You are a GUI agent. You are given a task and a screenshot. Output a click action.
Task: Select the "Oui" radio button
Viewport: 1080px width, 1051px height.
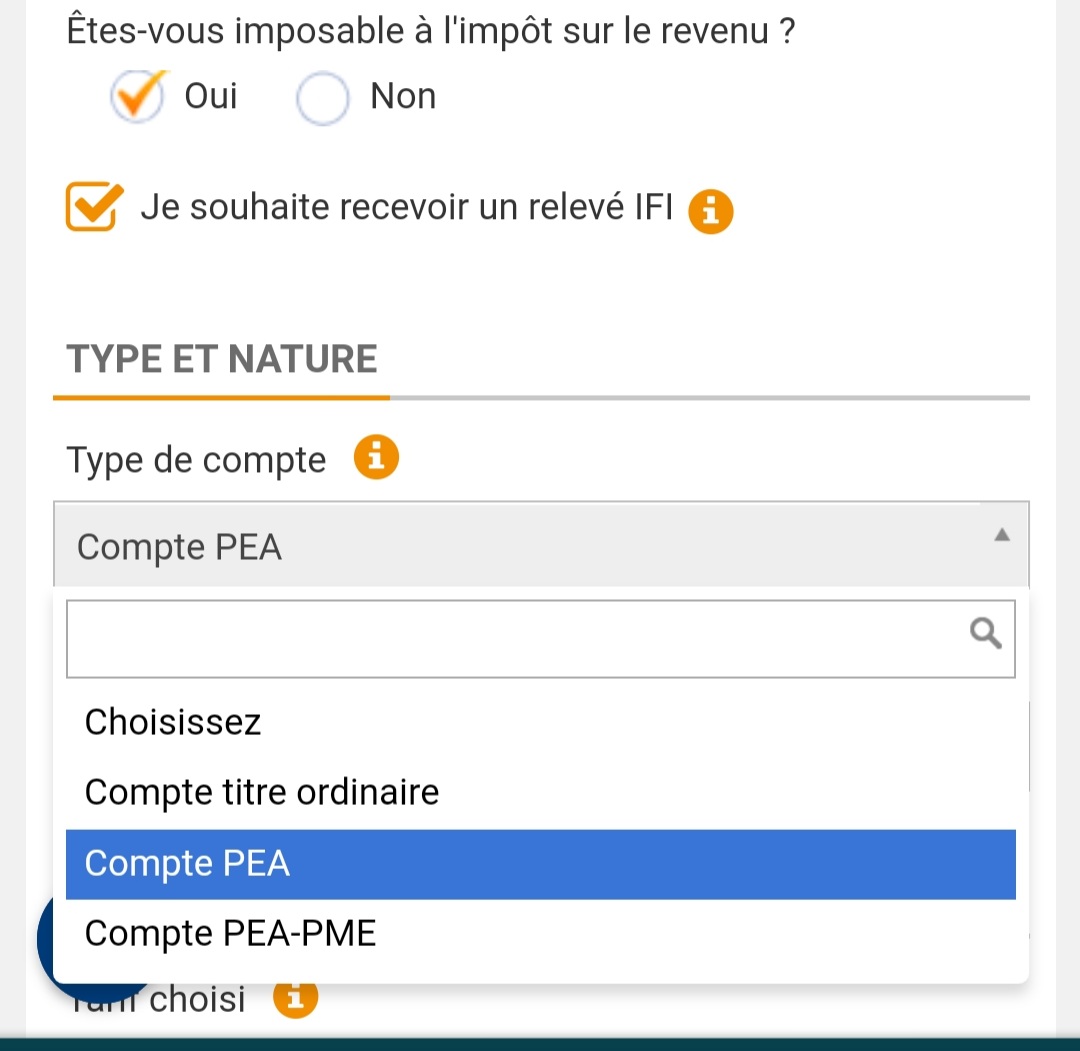pos(137,97)
